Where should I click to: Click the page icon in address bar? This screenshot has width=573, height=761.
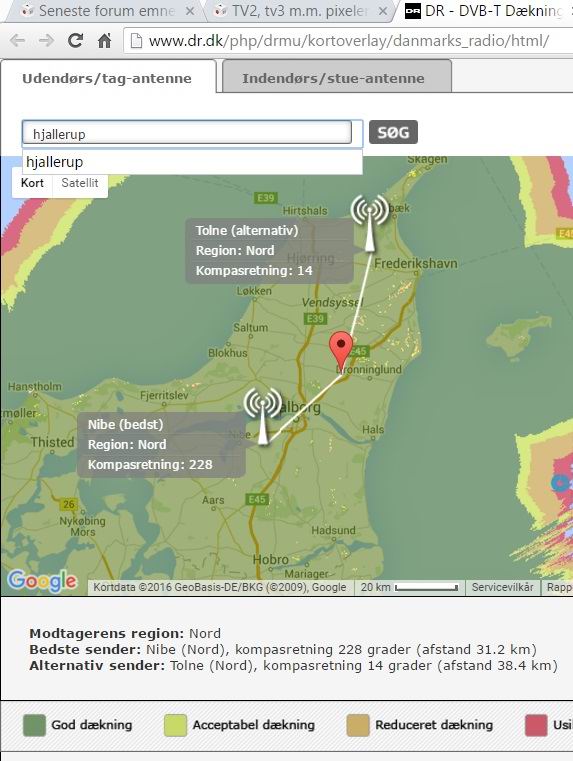point(136,41)
